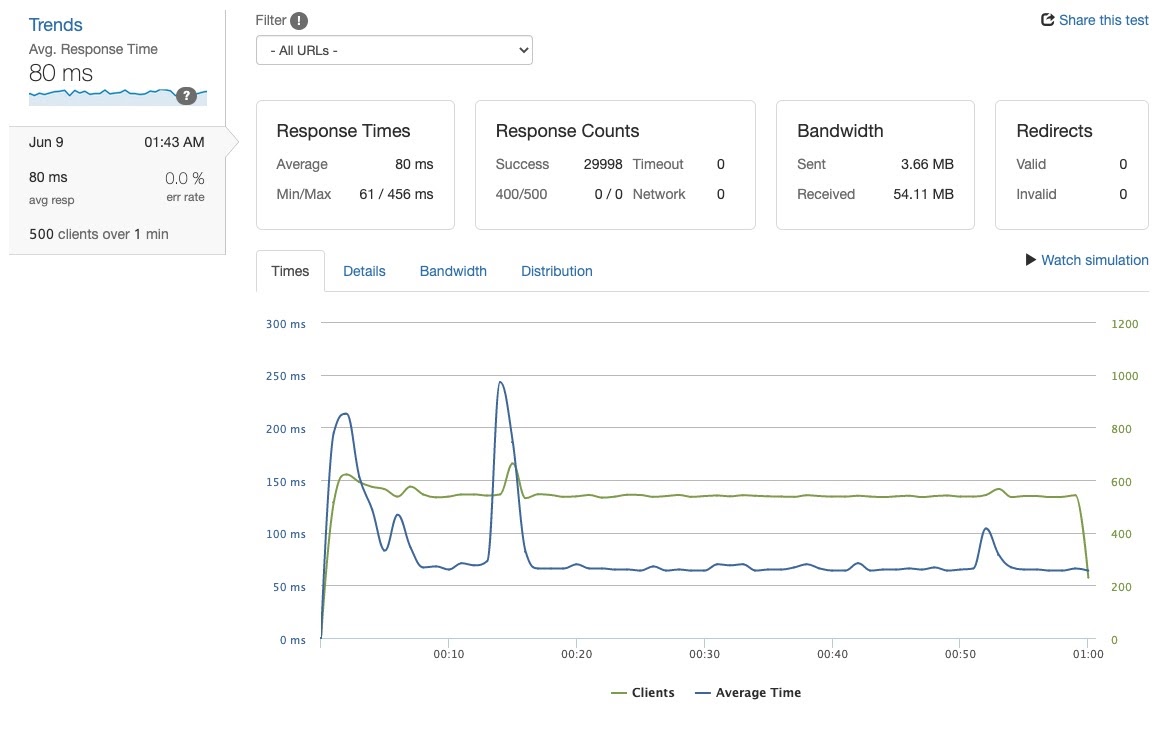Click the Network label in Response Counts
Screen dimensions: 1163x730
[x=659, y=194]
